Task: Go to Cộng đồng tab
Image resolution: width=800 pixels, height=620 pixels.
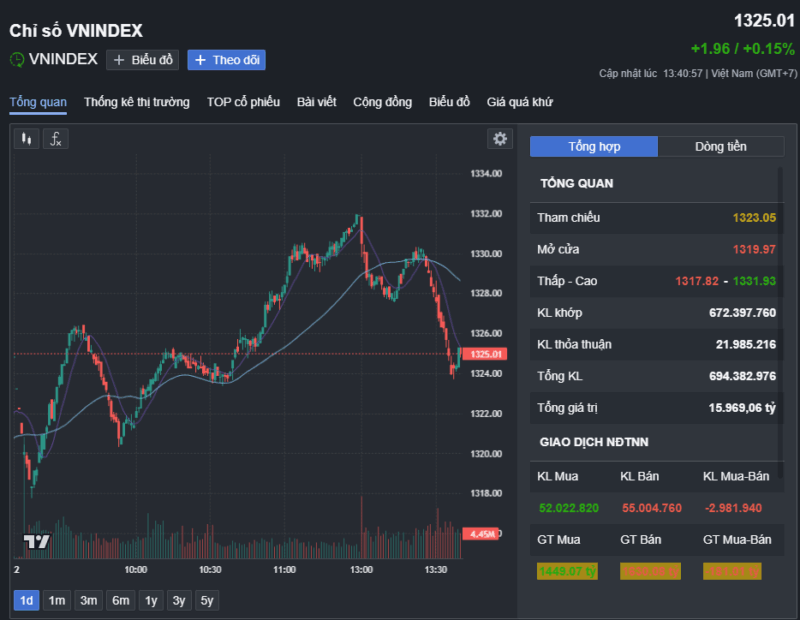Action: pyautogui.click(x=382, y=102)
